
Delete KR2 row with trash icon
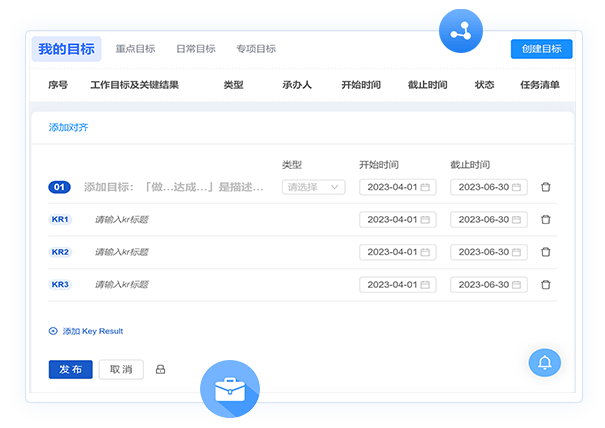546,252
